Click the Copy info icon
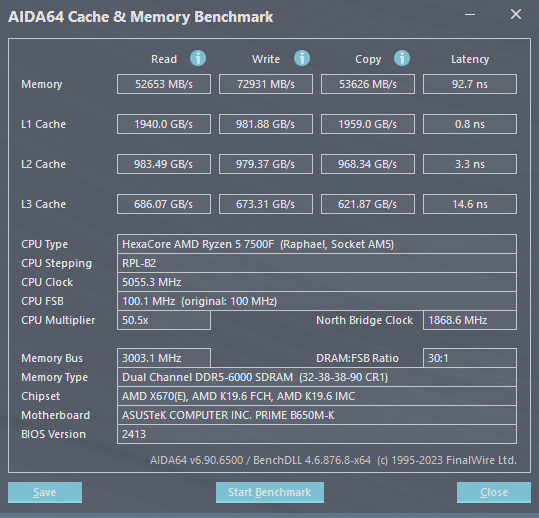539x518 pixels. click(x=402, y=58)
